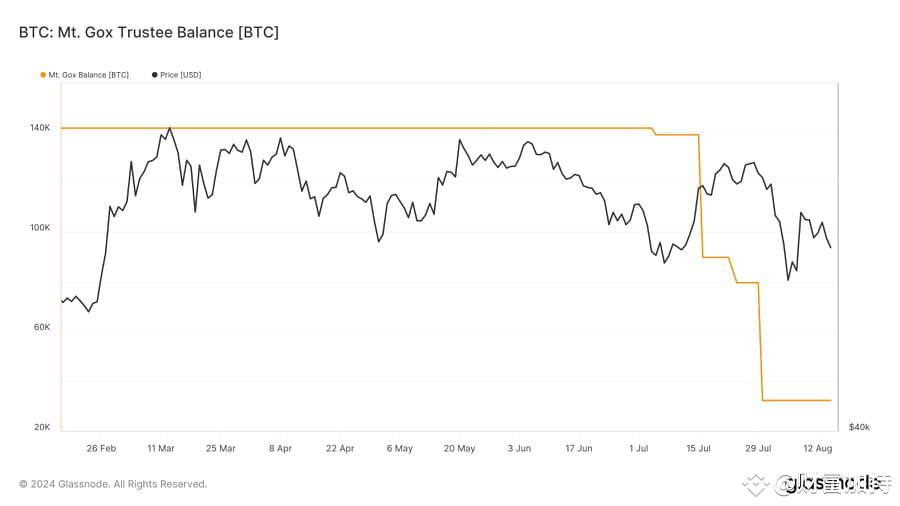900x506 pixels.
Task: Click the black Price legend dot
Action: click(x=154, y=75)
